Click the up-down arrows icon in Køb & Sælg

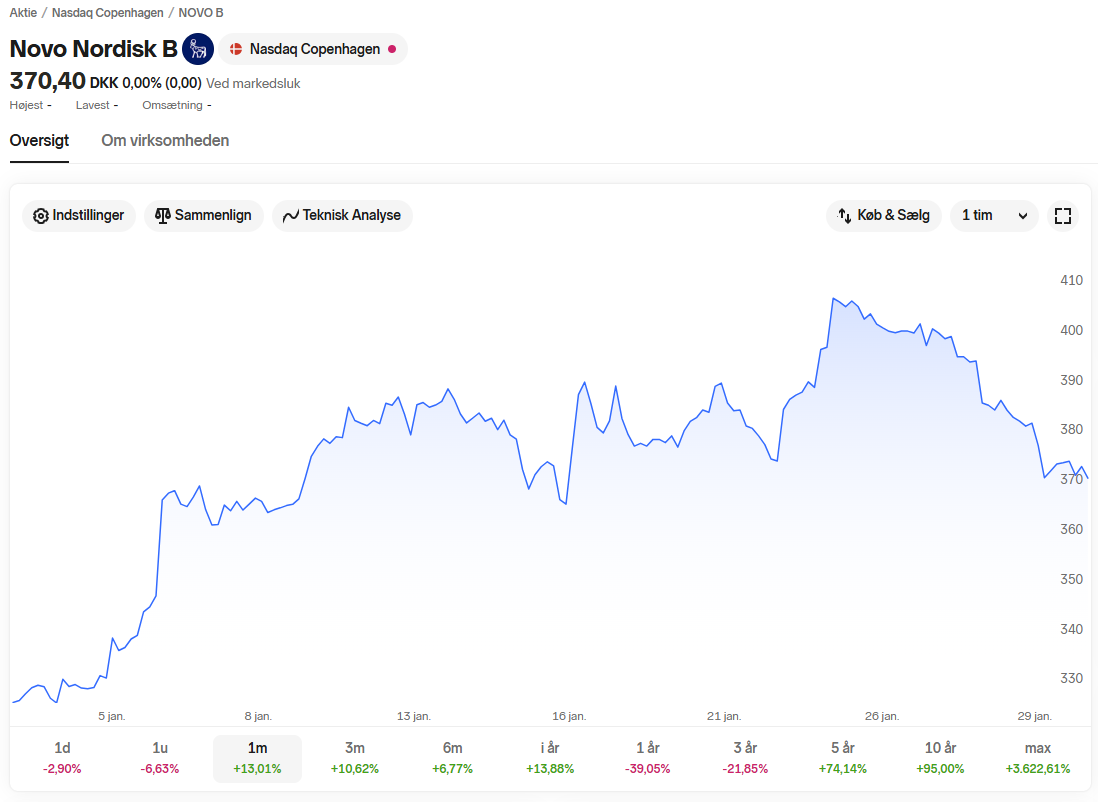[x=845, y=216]
